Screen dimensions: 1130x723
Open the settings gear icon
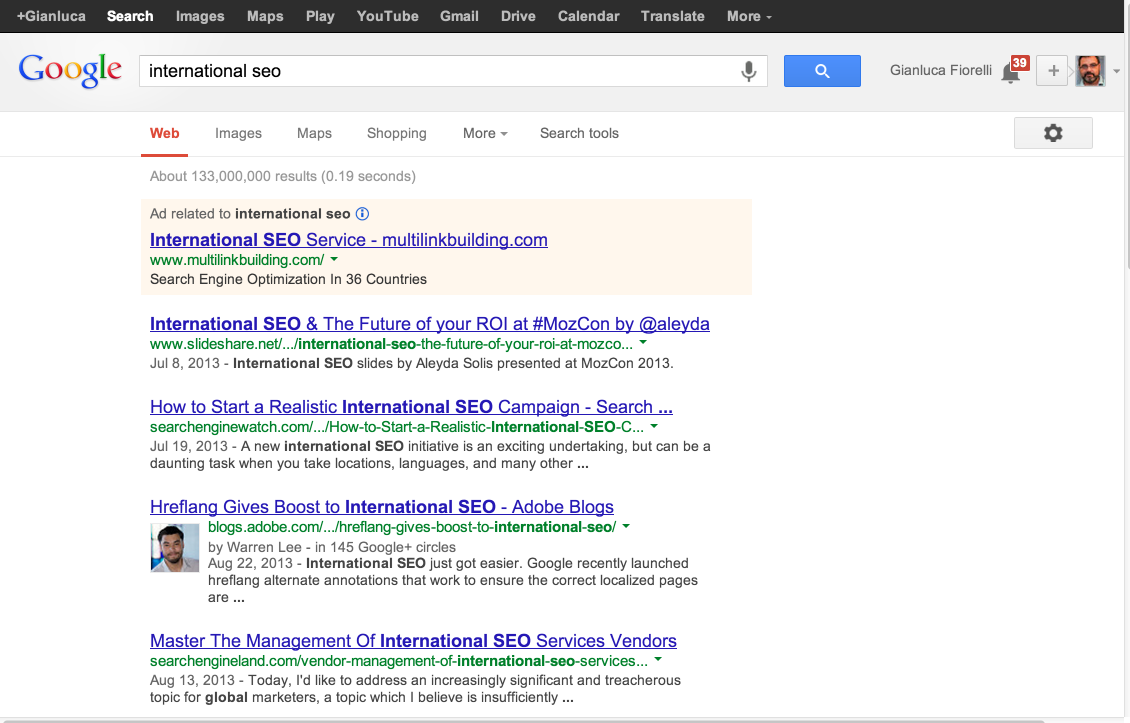tap(1052, 133)
